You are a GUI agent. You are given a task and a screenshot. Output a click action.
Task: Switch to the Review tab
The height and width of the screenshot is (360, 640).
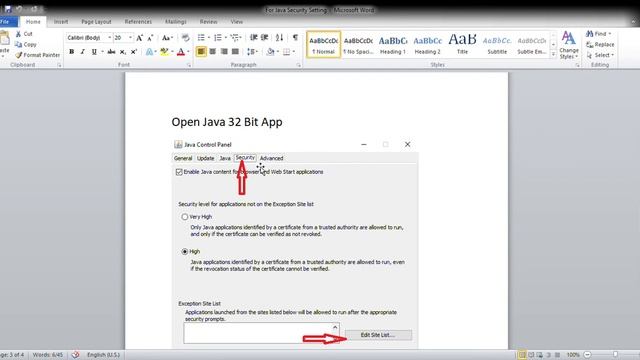tap(208, 22)
